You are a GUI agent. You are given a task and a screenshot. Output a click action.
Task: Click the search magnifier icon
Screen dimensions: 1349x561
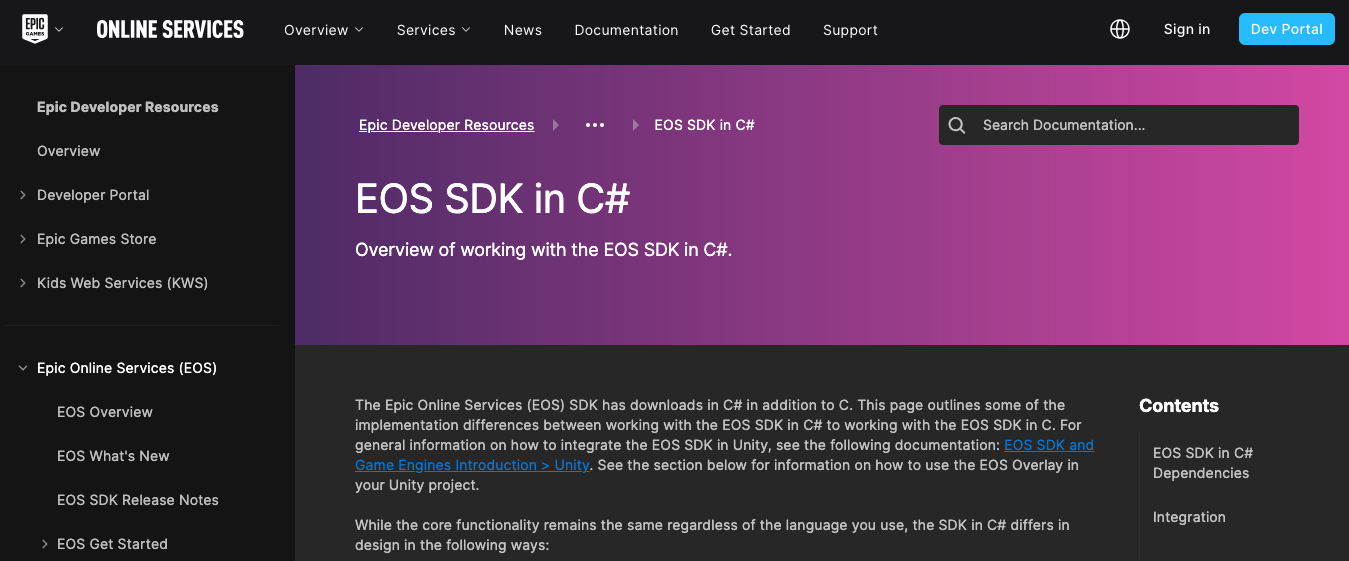pos(957,125)
